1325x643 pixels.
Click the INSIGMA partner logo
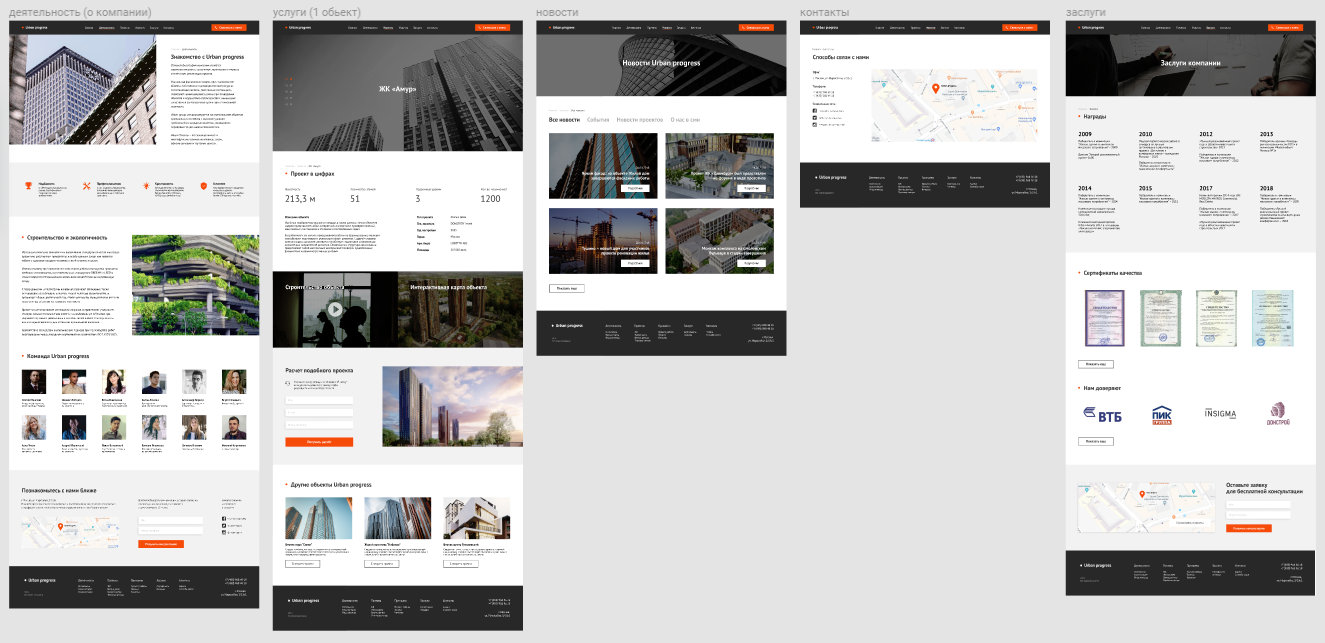[x=1219, y=412]
